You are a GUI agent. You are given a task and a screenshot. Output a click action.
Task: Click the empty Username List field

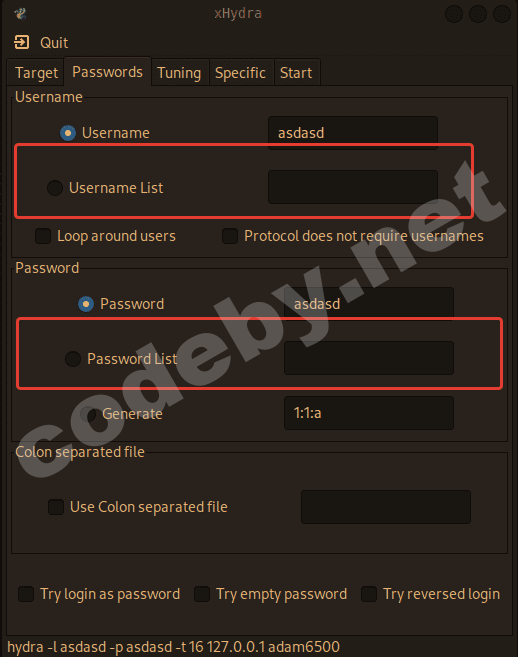coord(353,187)
